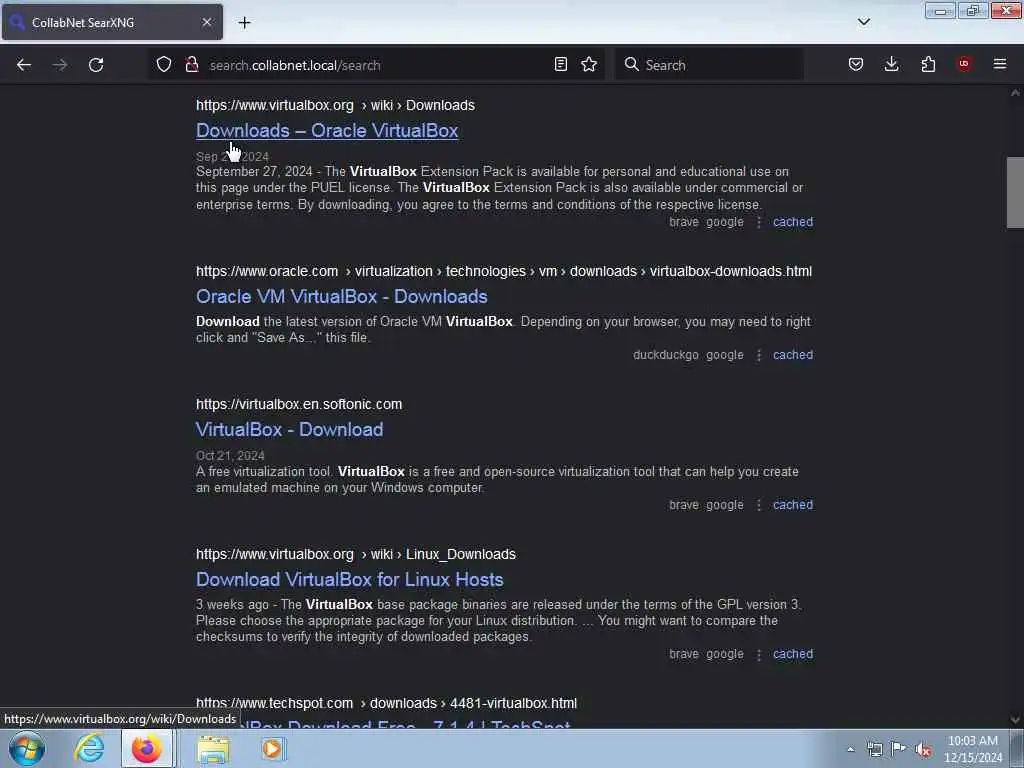The width and height of the screenshot is (1024, 768).
Task: Click the page vertical scrollbar thumb
Action: [x=1015, y=193]
